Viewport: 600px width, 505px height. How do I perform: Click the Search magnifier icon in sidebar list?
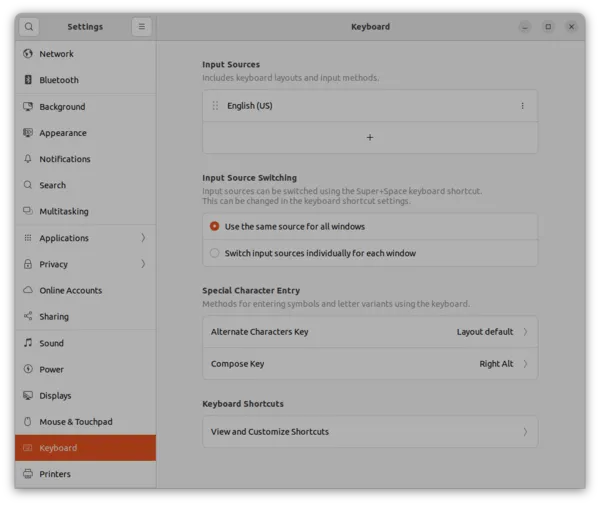[x=28, y=185]
